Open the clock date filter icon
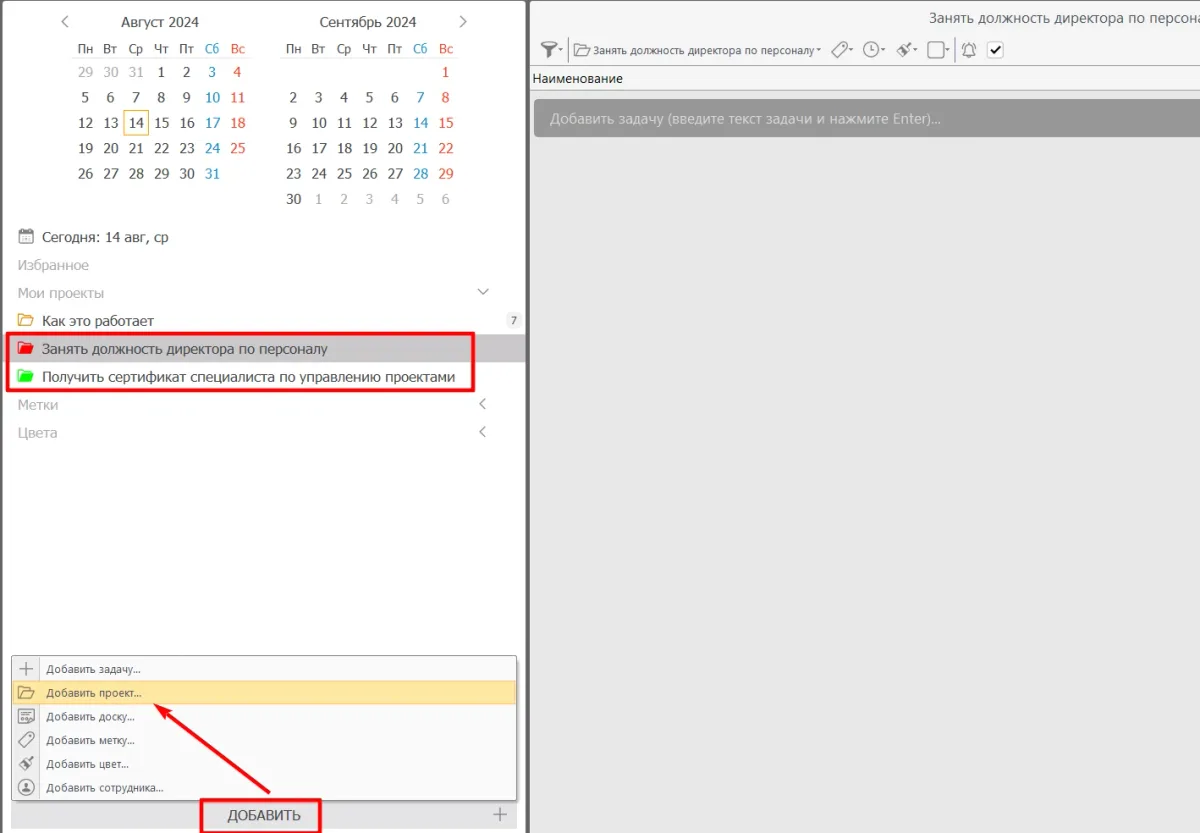1200x833 pixels. point(872,49)
